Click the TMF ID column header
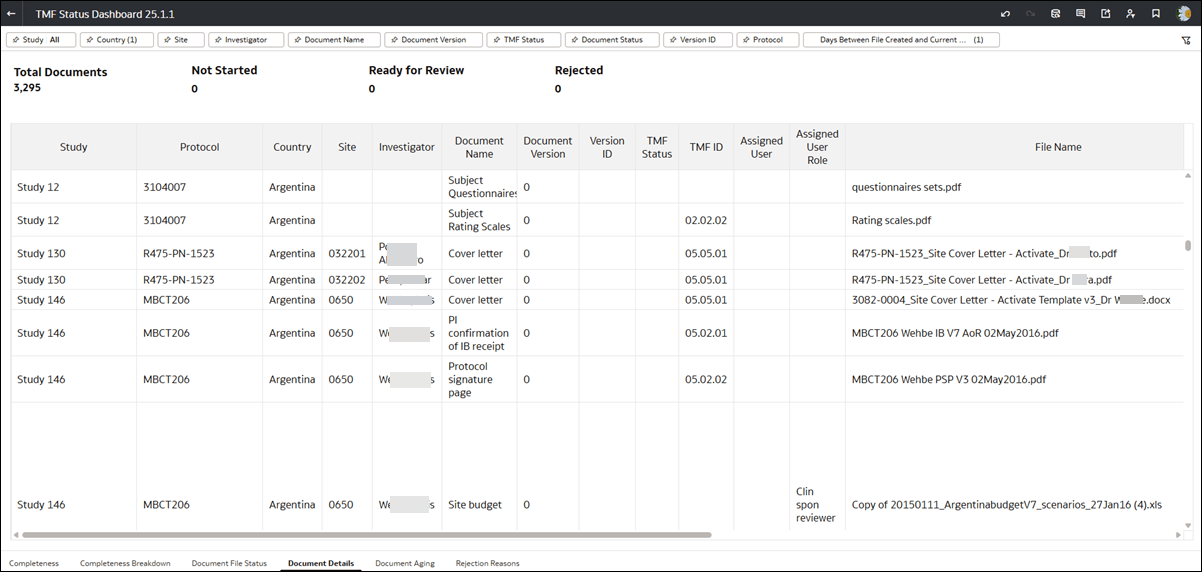 pos(706,147)
